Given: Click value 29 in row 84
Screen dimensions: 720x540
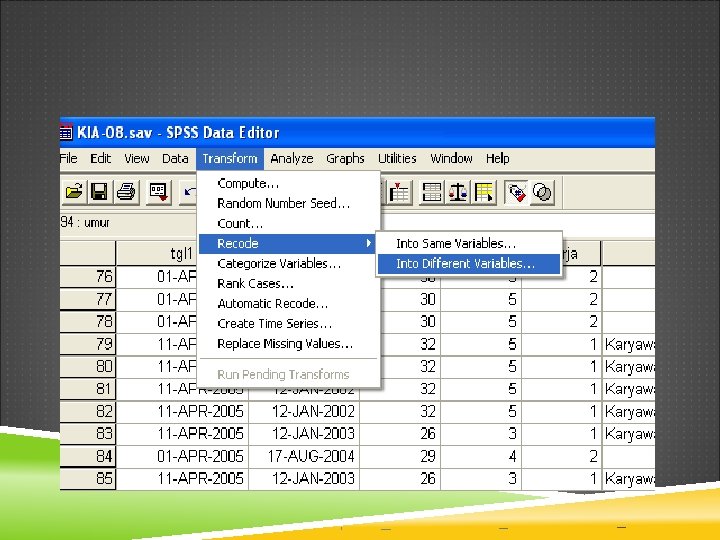Looking at the screenshot, I should (x=400, y=456).
